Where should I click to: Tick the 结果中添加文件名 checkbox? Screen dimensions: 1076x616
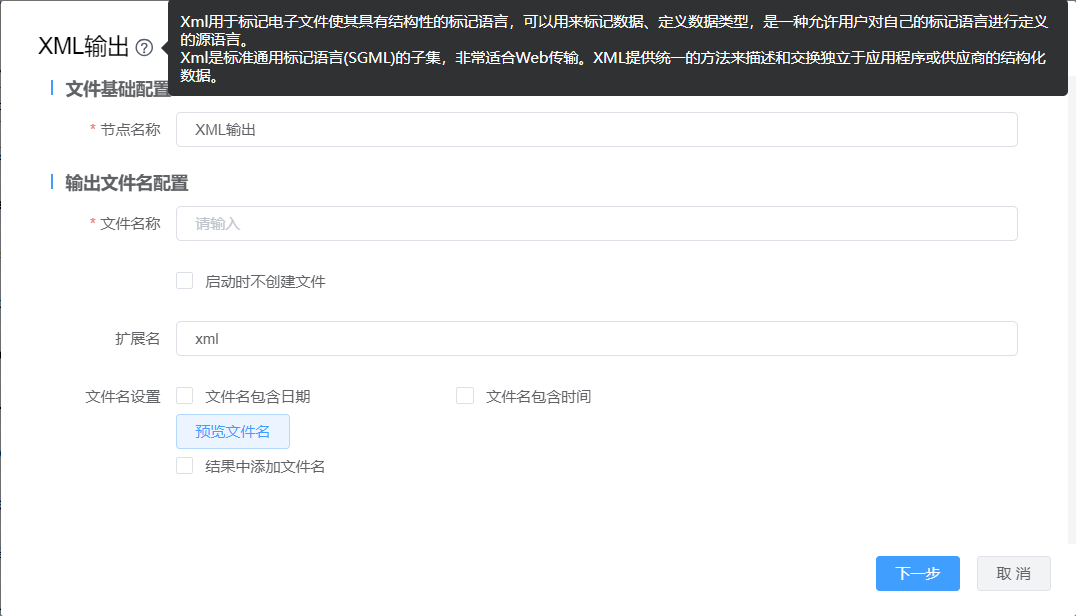pos(185,466)
